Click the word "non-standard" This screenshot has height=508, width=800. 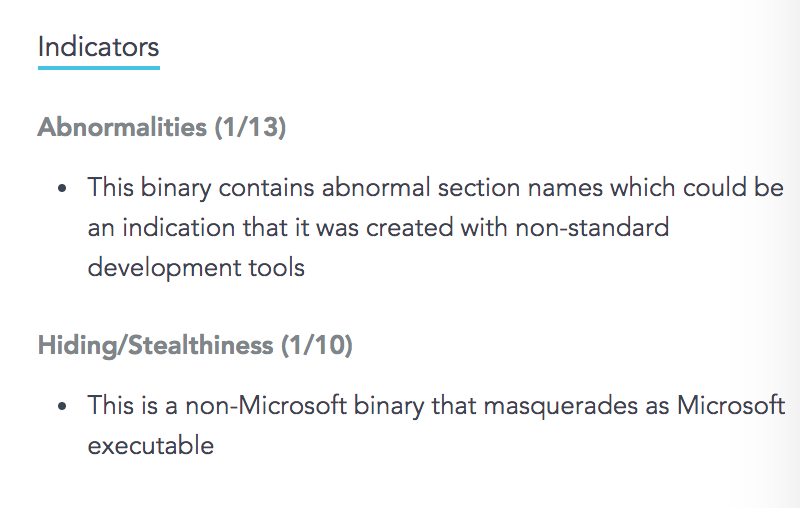point(591,228)
